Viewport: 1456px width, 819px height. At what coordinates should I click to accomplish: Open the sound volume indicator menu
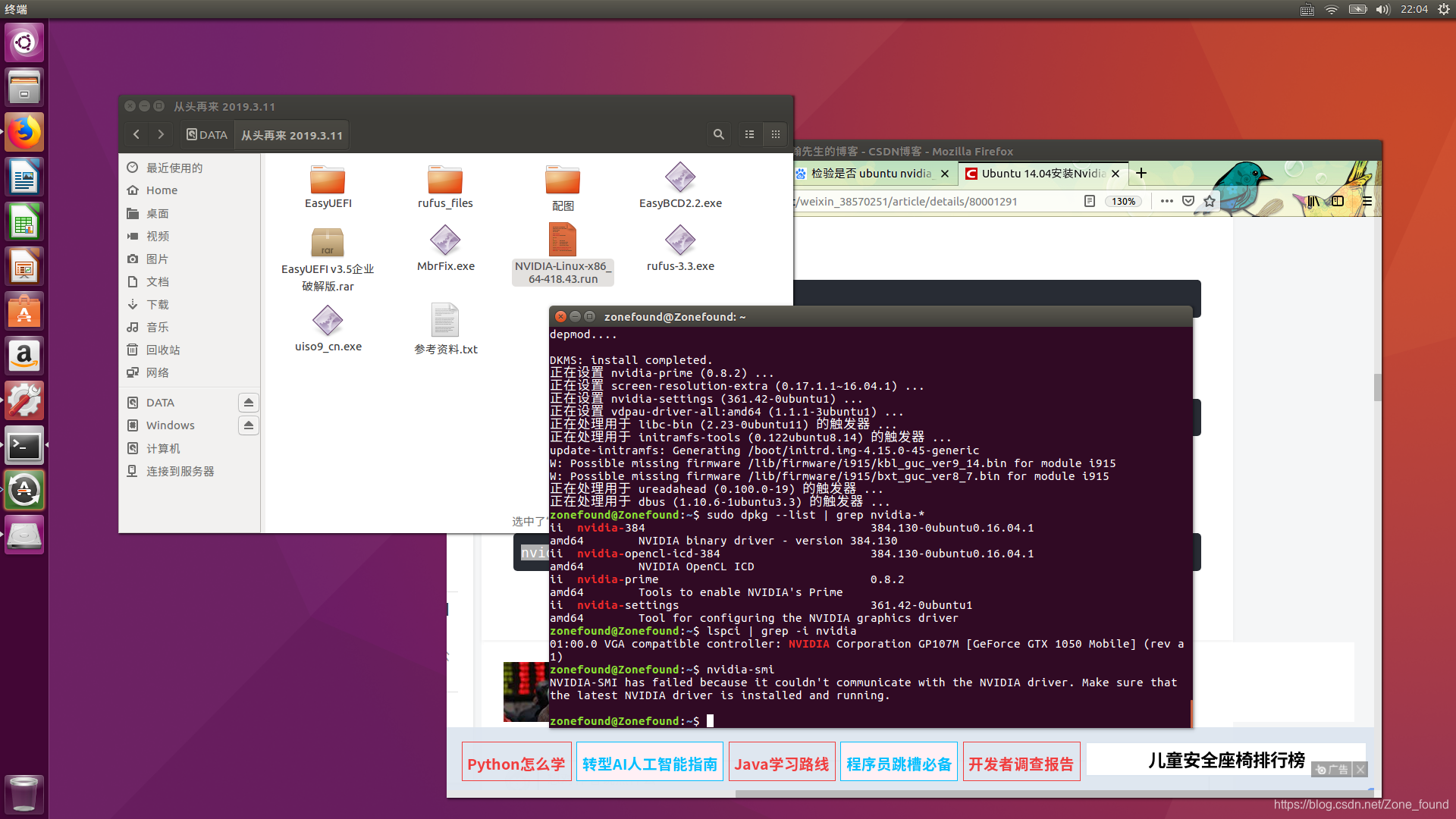[x=1383, y=9]
